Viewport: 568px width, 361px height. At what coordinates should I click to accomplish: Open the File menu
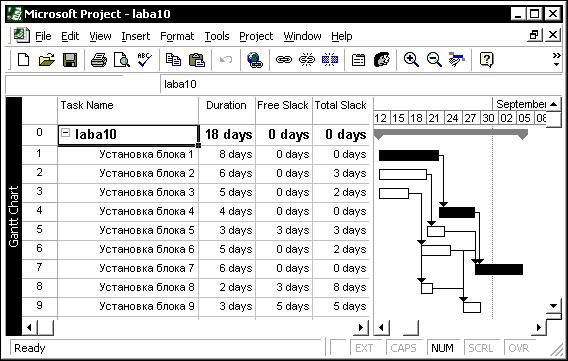(43, 36)
